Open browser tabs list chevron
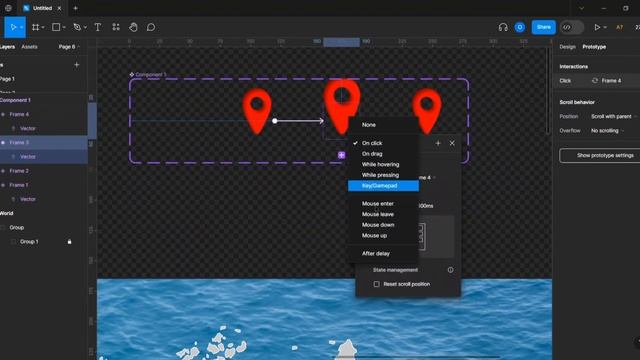This screenshot has height=360, width=640. (581, 8)
